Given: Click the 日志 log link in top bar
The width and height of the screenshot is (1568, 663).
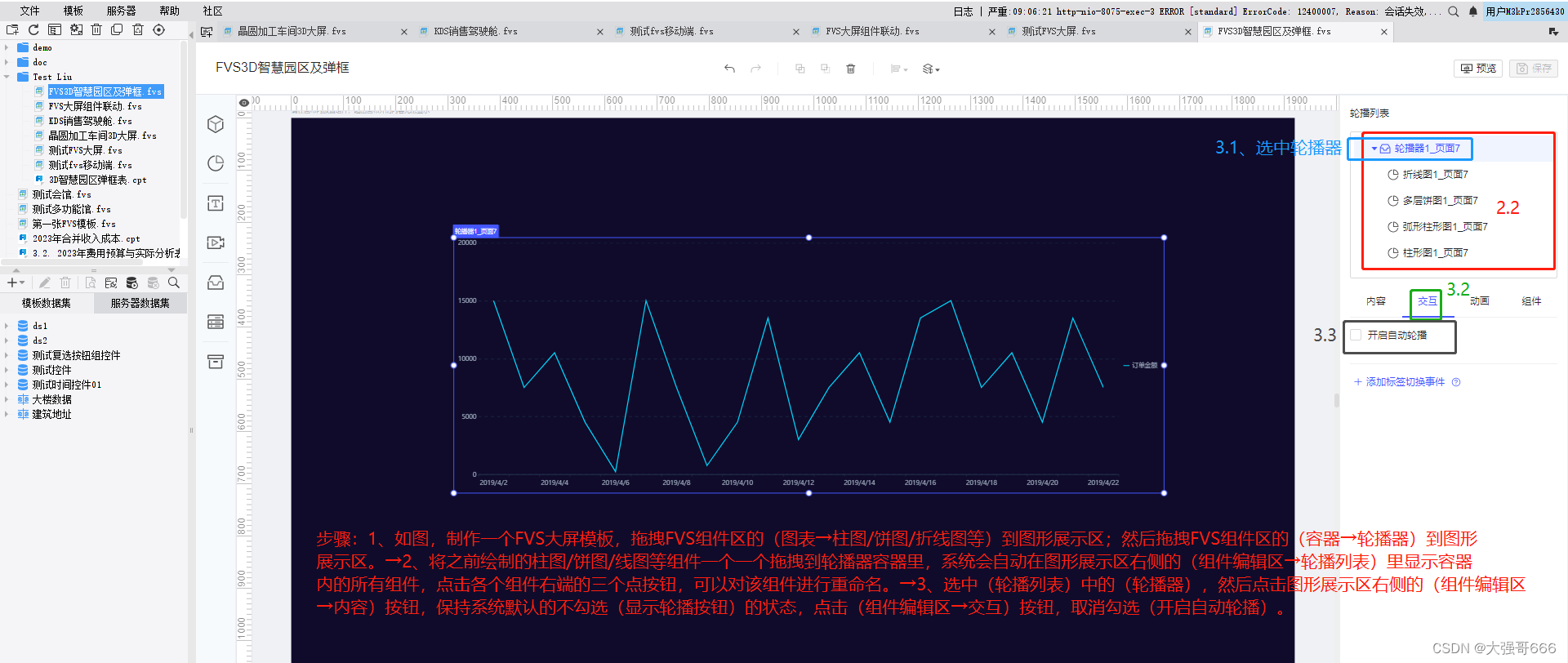Looking at the screenshot, I should pos(963,11).
